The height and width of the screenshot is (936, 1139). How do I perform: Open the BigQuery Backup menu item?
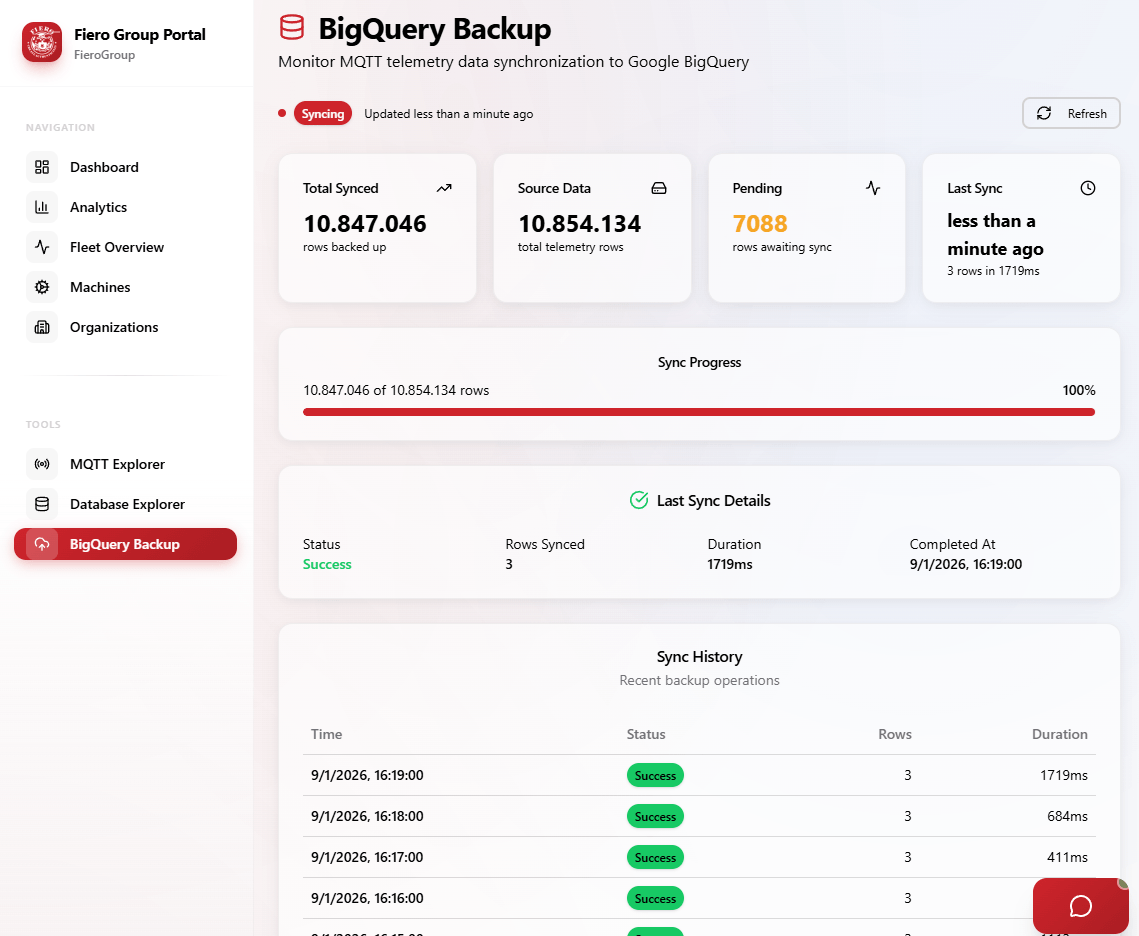[125, 544]
